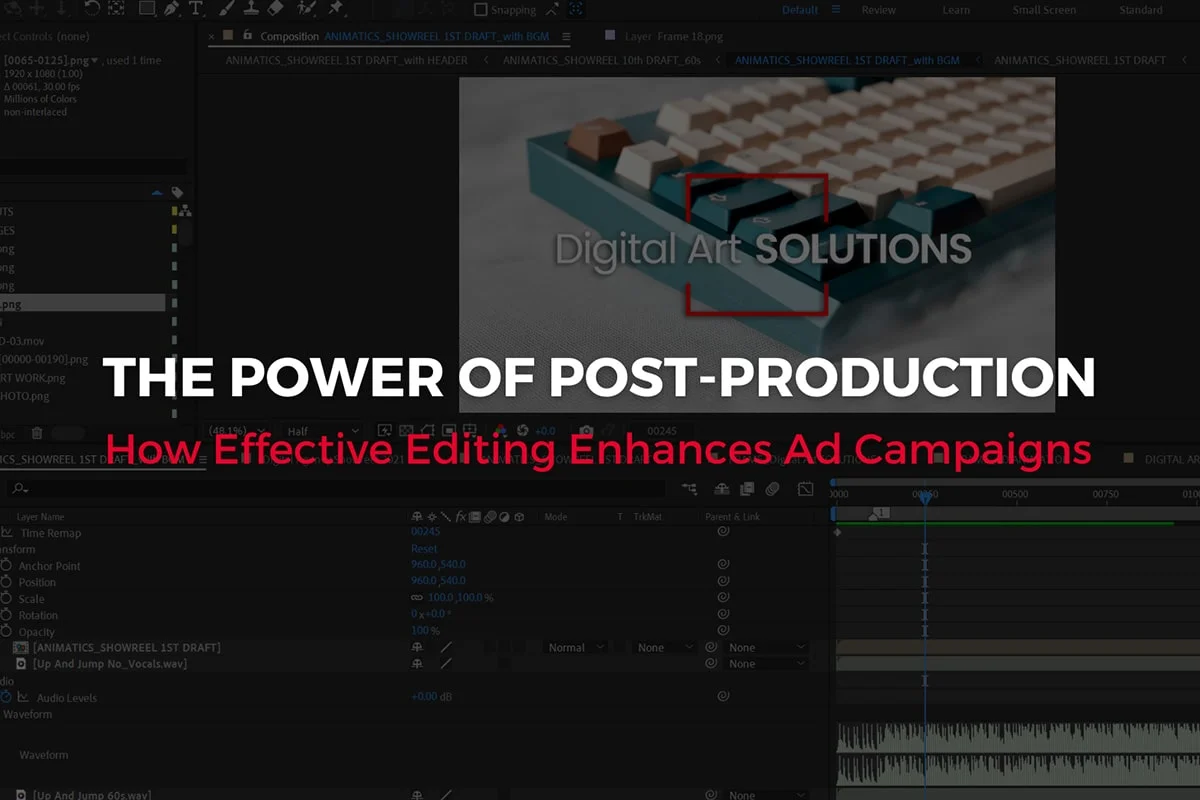Click the Time Remap graph icon

(7, 532)
